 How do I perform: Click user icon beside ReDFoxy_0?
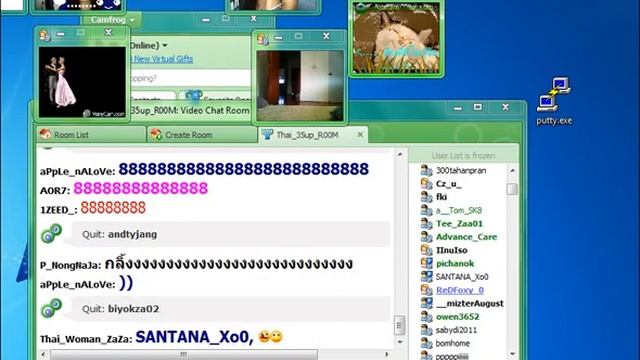pyautogui.click(x=427, y=290)
